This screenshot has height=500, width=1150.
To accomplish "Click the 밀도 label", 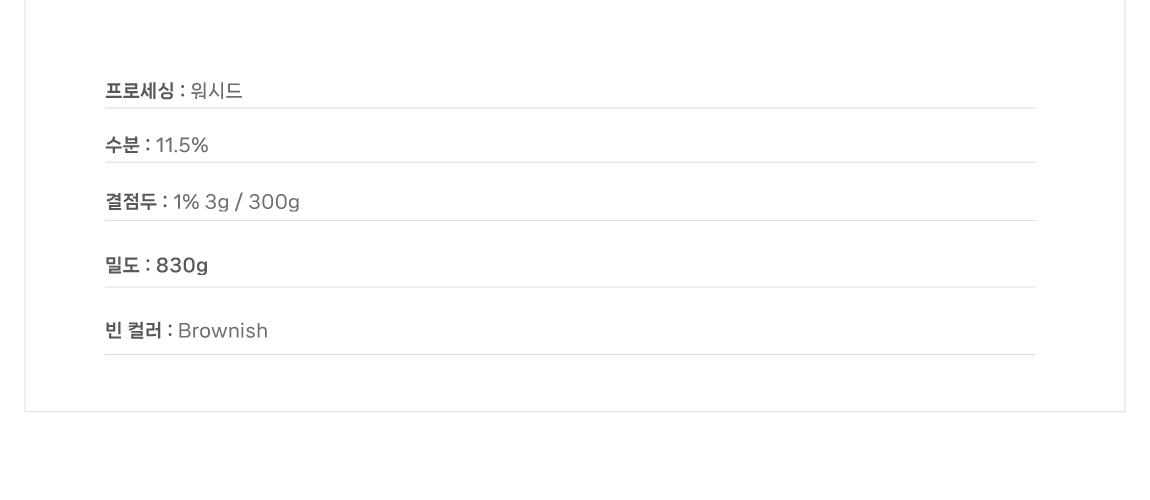I will click(x=122, y=265).
